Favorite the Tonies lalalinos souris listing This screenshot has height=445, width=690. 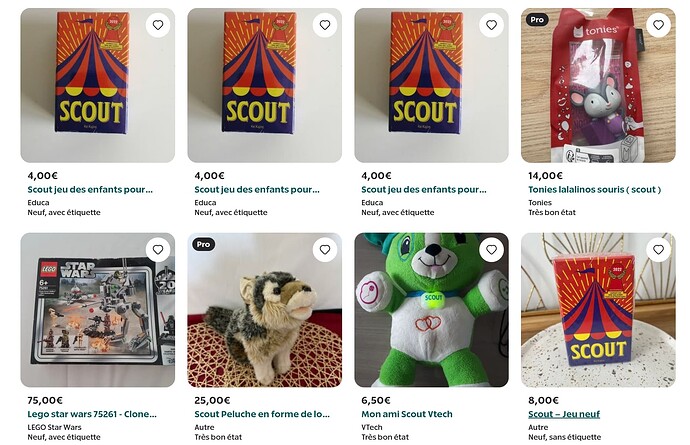(x=657, y=25)
